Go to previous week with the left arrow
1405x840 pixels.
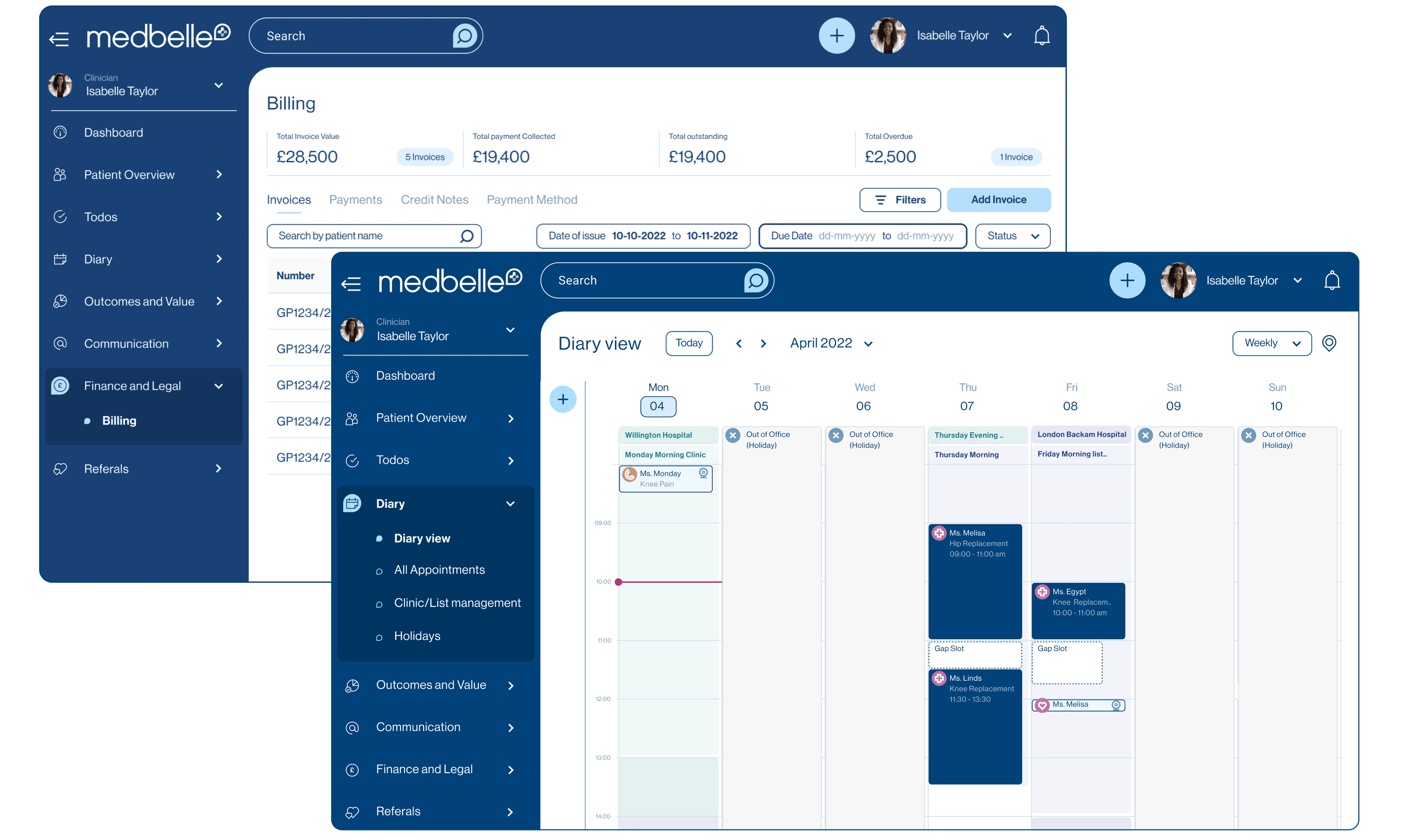pos(738,344)
